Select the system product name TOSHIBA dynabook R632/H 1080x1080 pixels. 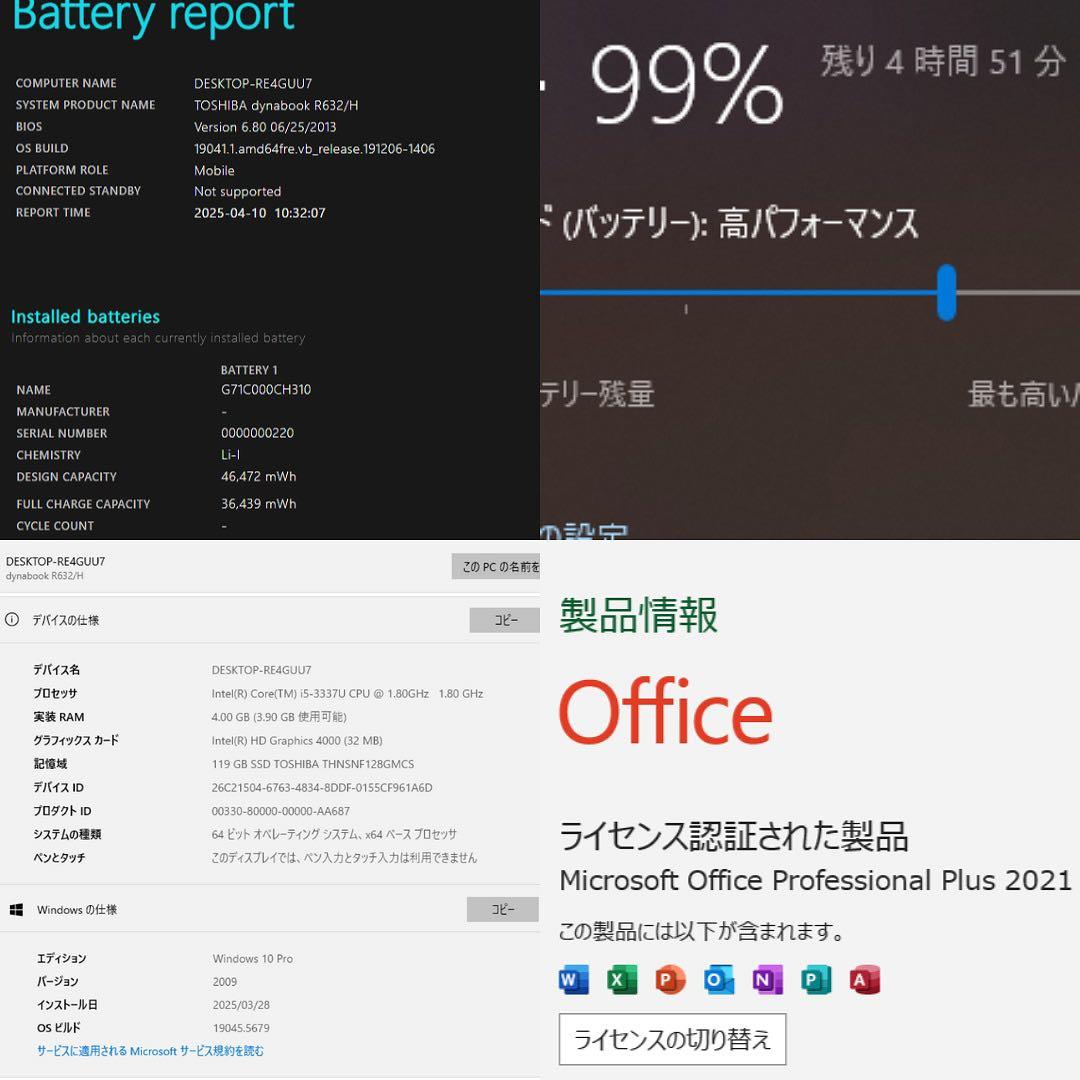tap(276, 105)
